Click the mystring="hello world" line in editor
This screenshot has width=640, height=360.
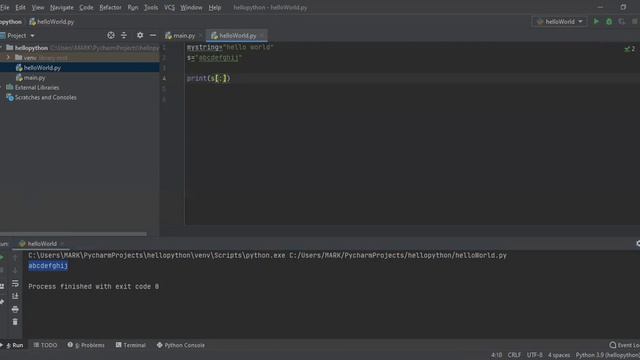[x=230, y=47]
